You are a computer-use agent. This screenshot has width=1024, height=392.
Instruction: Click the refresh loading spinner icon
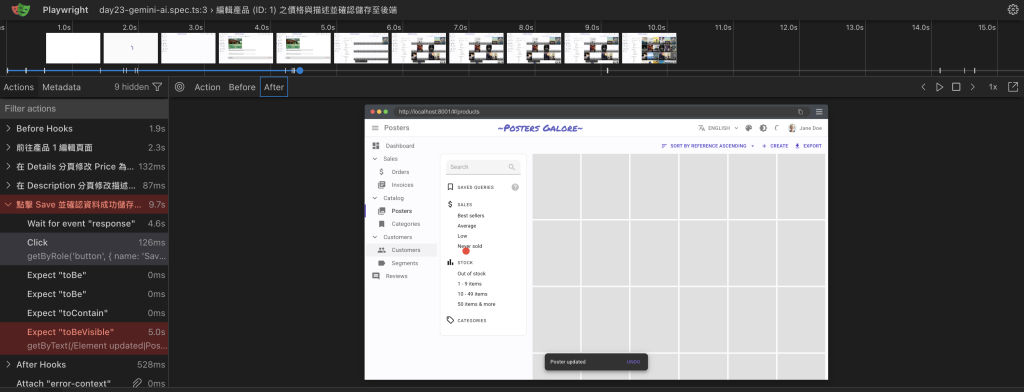pos(777,128)
